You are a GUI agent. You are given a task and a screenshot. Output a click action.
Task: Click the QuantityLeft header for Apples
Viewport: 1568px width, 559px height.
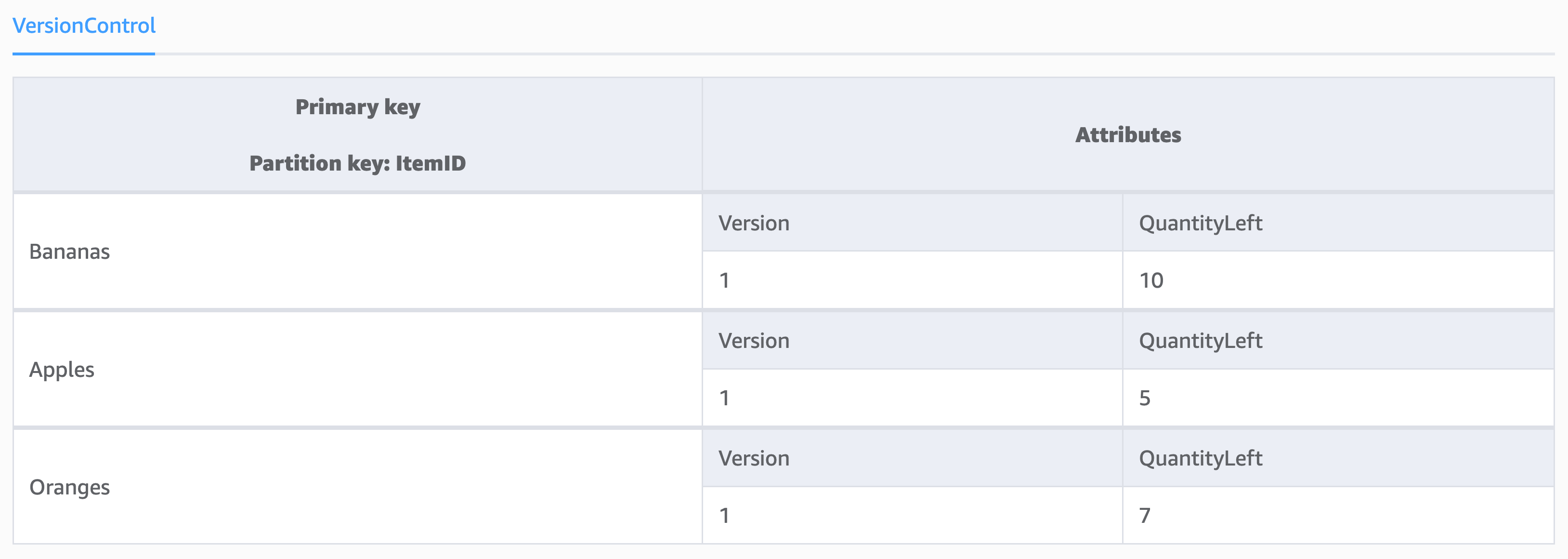point(1201,340)
